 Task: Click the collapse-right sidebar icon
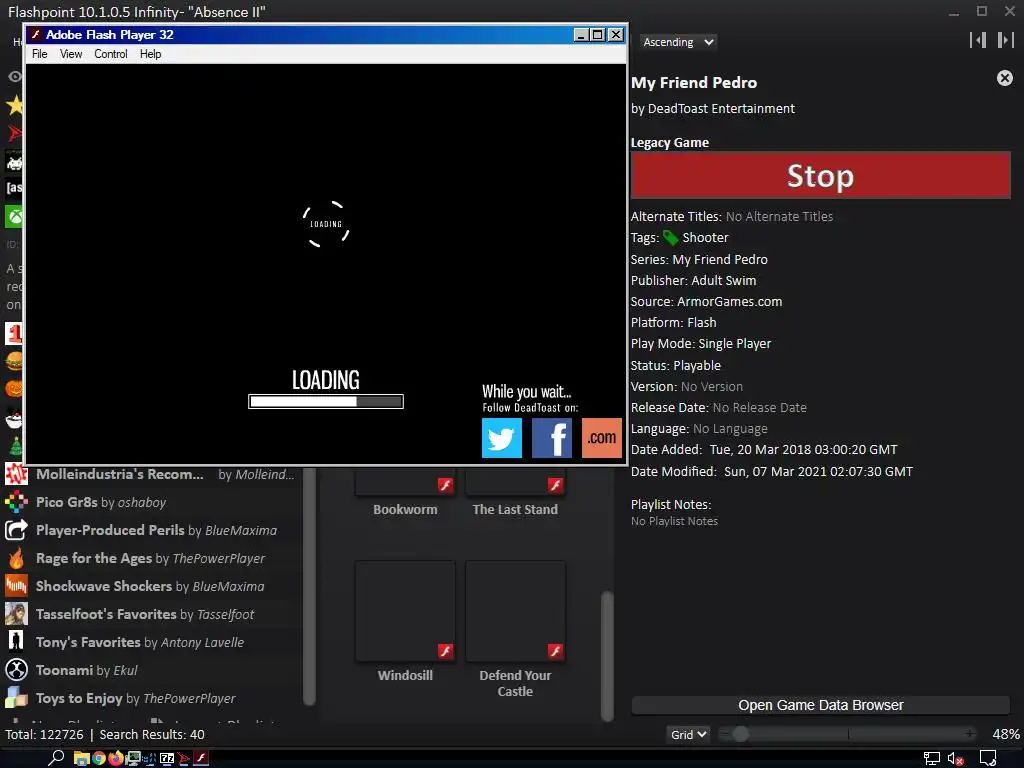(1005, 40)
